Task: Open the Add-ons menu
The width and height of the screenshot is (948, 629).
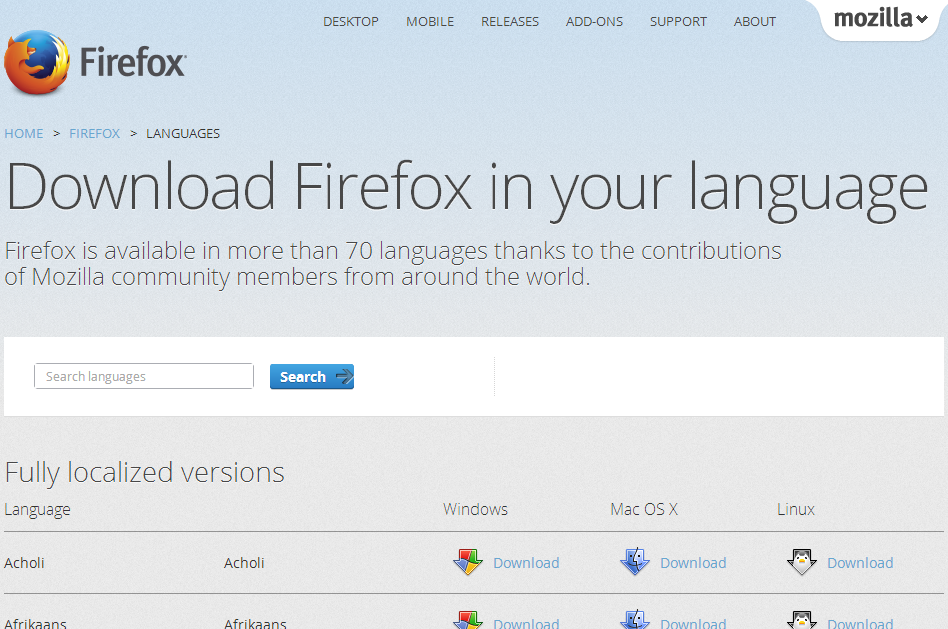Action: coord(594,22)
